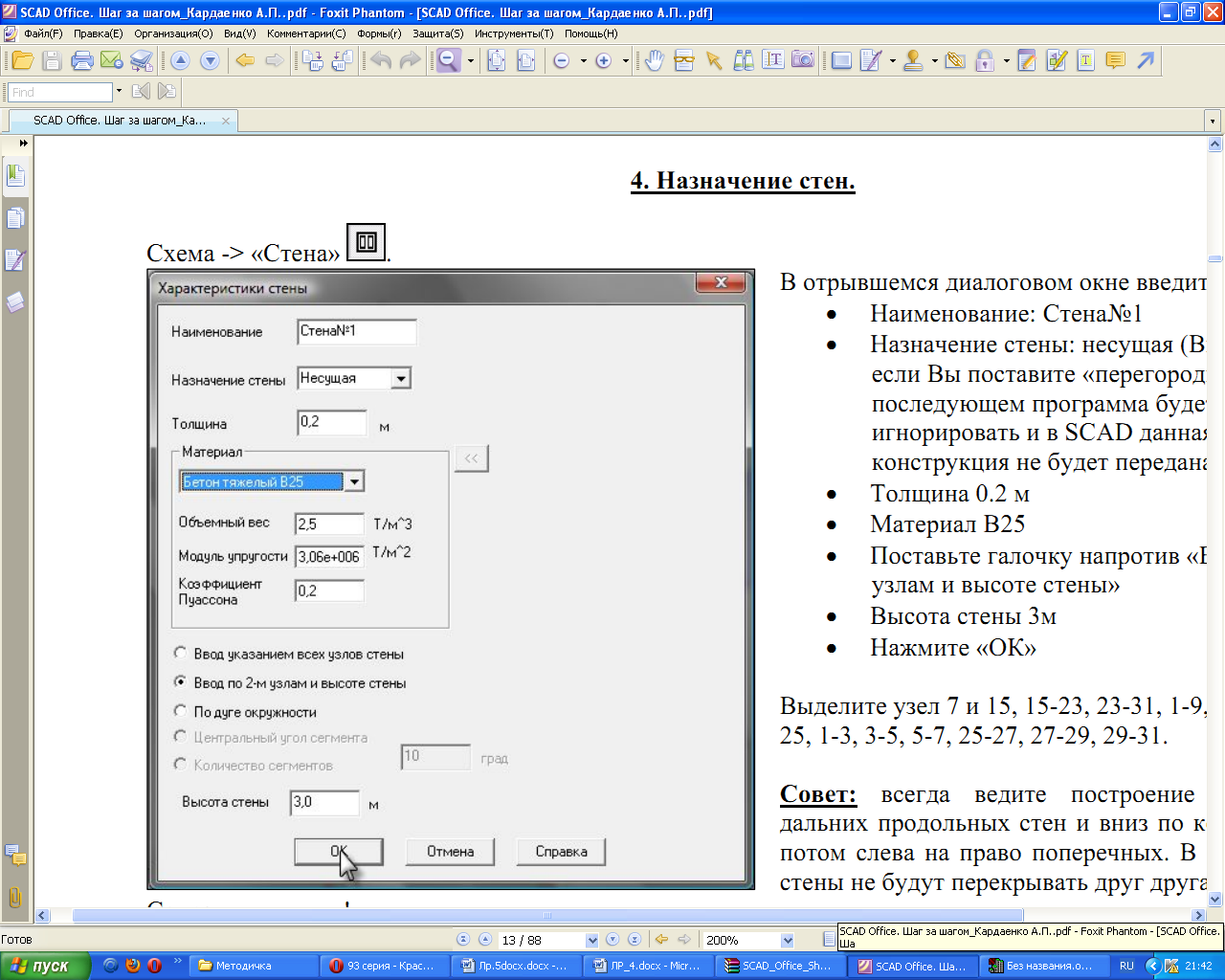Select the Text Select tool
The width and height of the screenshot is (1225, 980).
click(773, 60)
